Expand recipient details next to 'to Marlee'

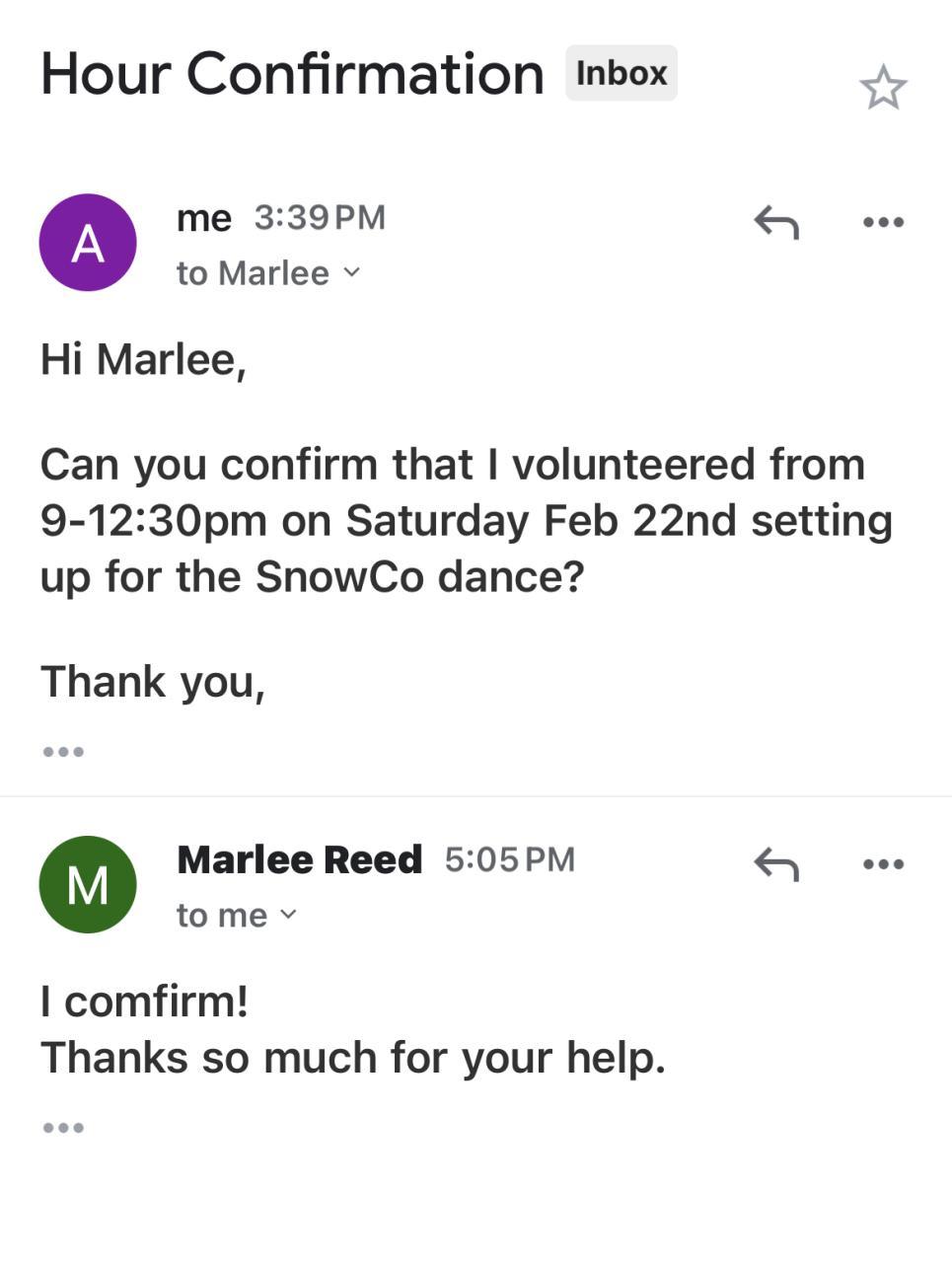(352, 273)
